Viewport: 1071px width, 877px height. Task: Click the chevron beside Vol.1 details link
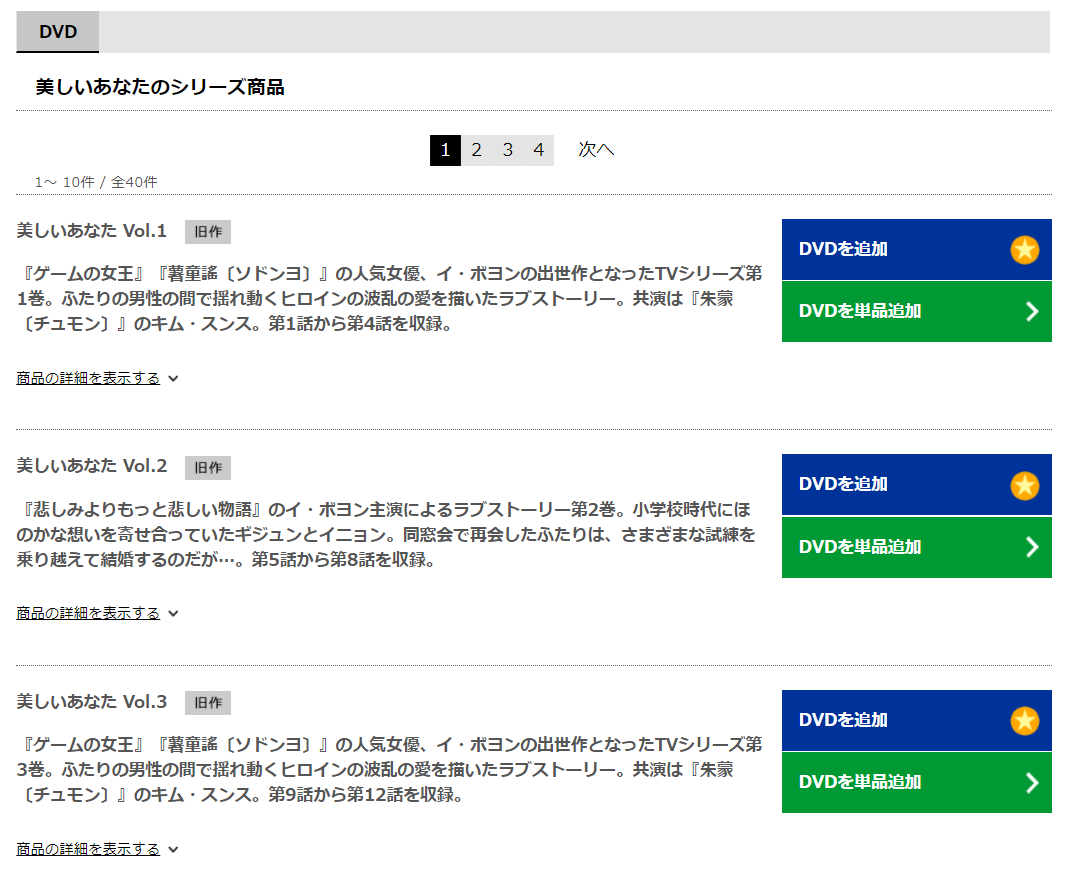coord(173,378)
